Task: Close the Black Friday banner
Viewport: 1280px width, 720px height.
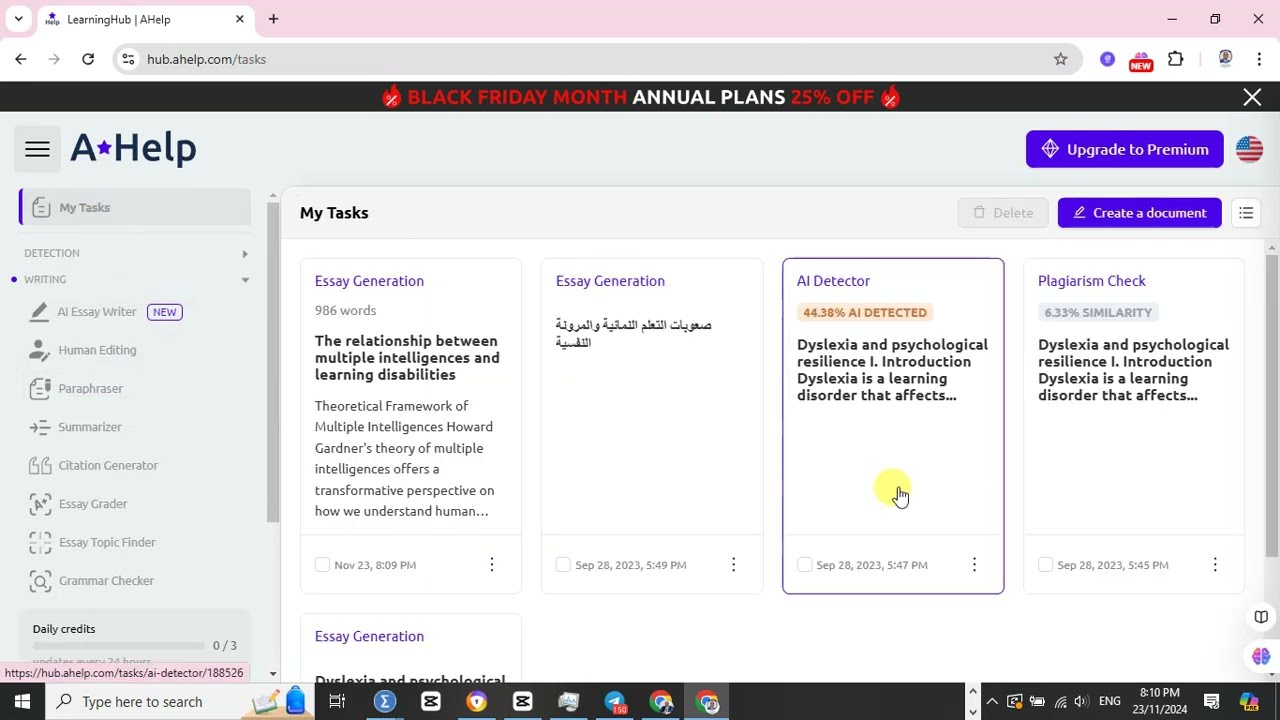Action: pyautogui.click(x=1252, y=97)
